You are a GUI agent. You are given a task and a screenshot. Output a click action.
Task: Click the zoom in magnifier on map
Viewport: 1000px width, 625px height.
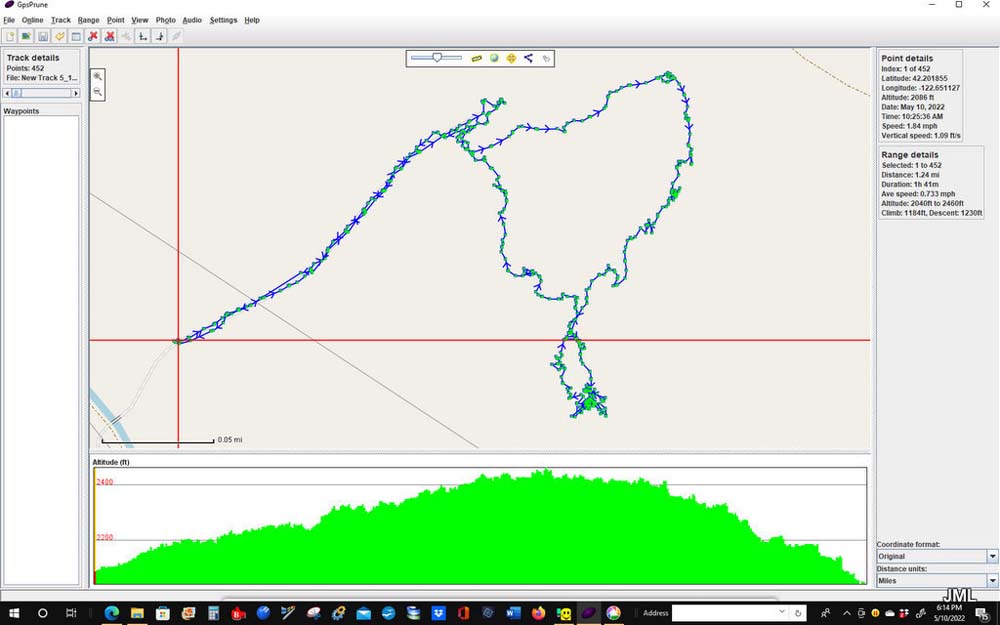pos(98,76)
